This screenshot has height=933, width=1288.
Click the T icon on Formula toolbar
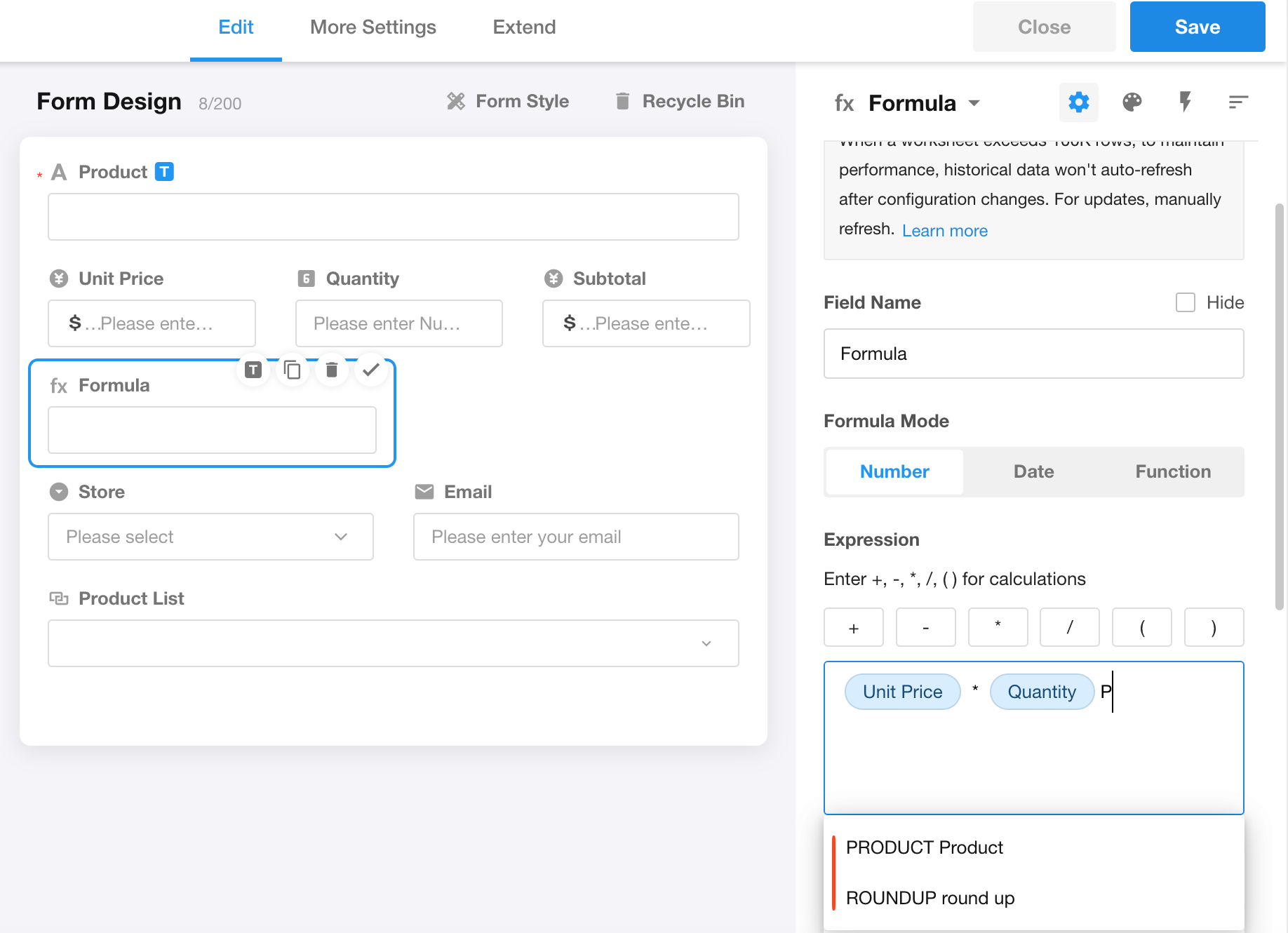coord(253,370)
